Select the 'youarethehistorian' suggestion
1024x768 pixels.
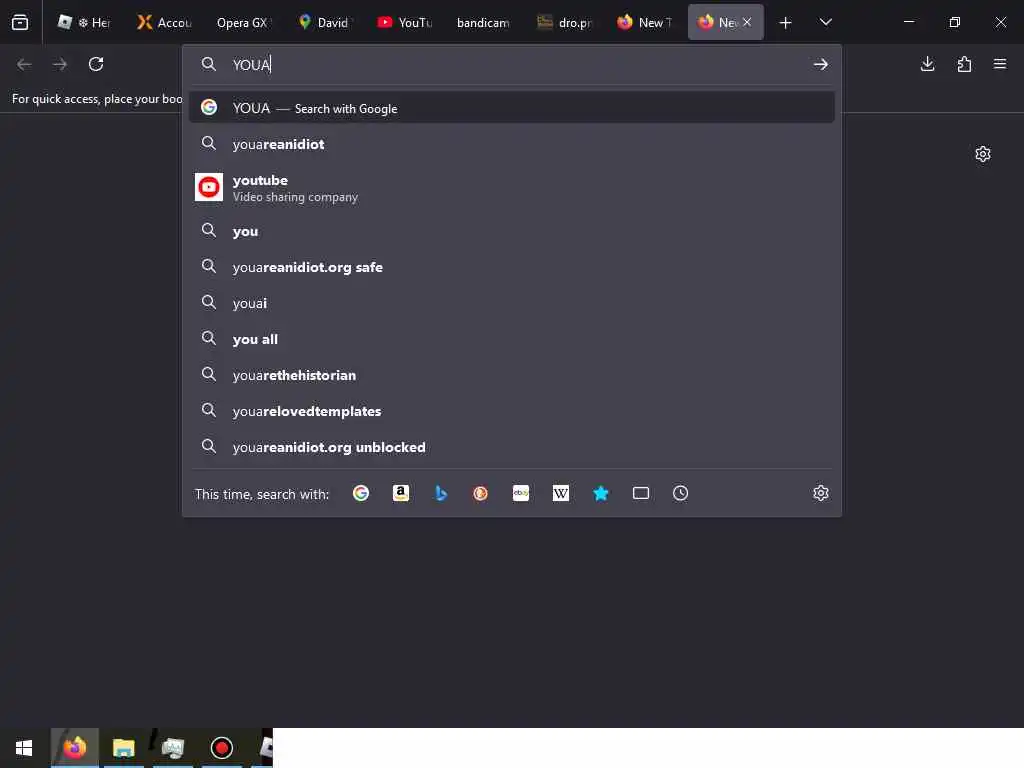point(511,375)
